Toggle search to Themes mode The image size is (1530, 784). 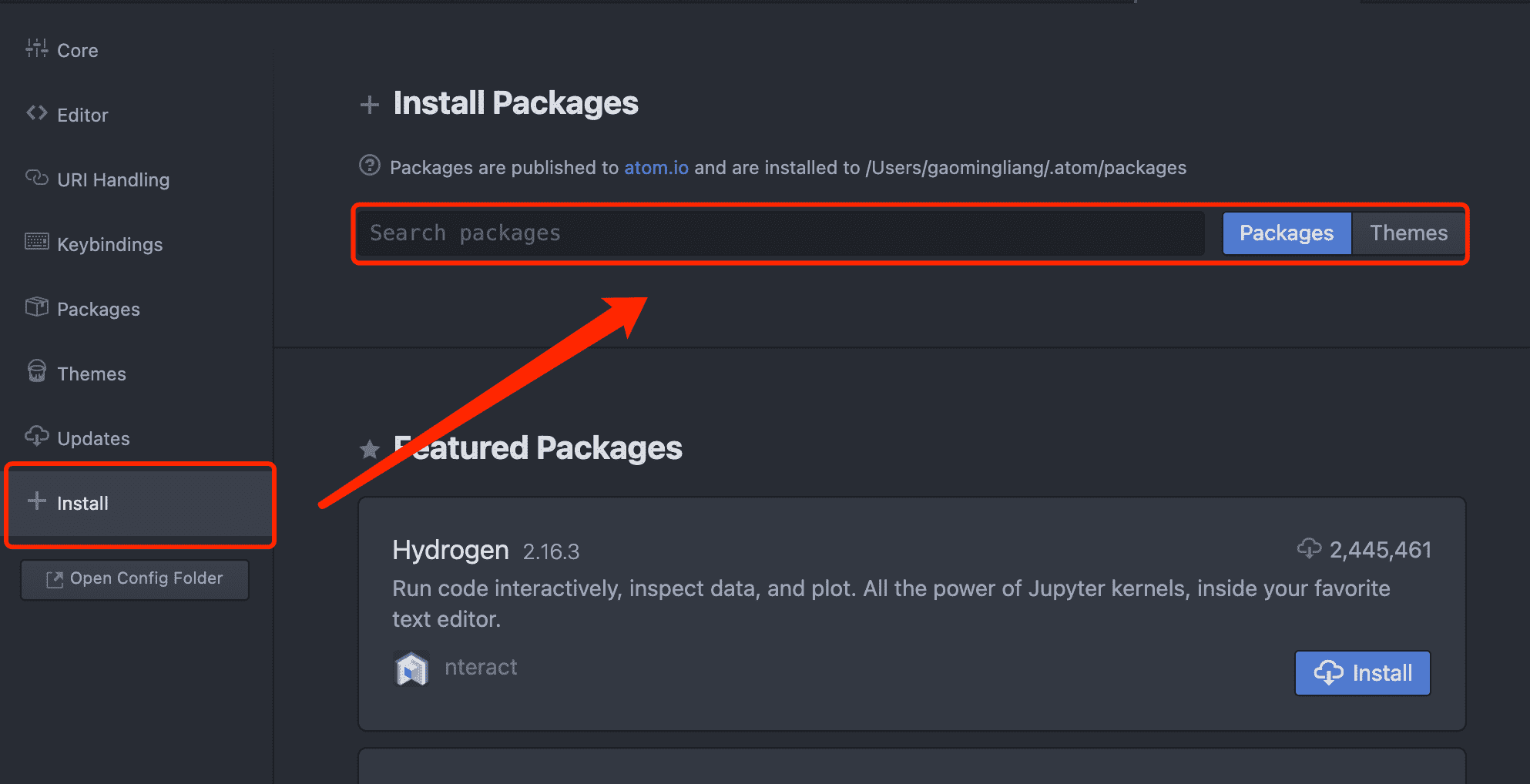pos(1408,233)
